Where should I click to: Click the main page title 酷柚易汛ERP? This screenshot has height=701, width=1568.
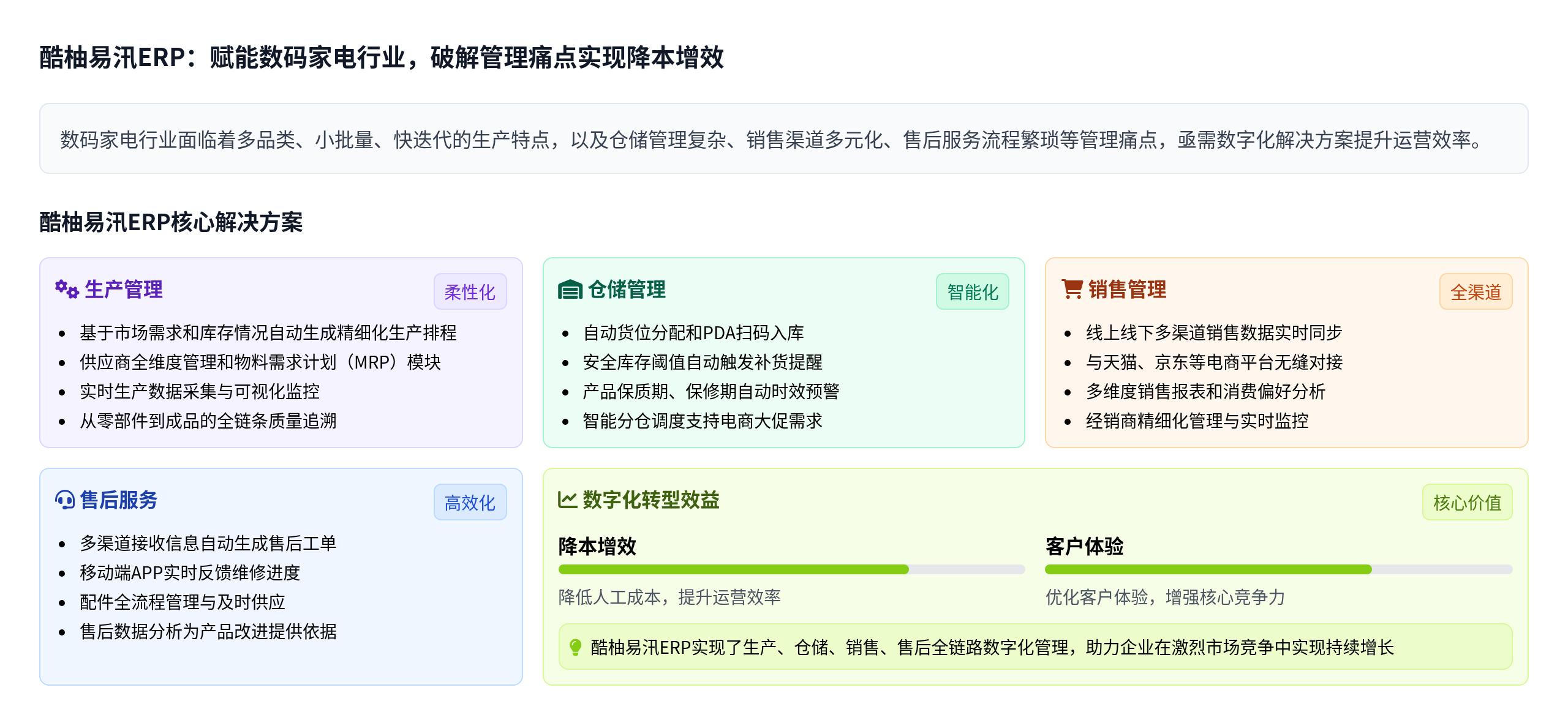(382, 58)
